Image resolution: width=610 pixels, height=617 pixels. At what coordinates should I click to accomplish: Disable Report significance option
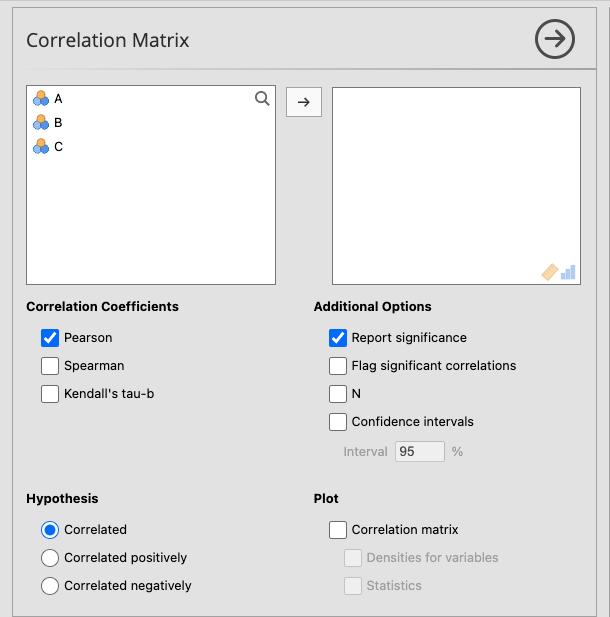pos(338,338)
